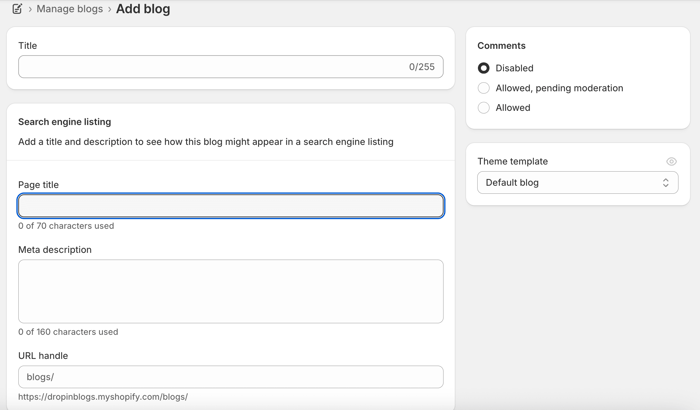
Task: Click the Search engine listing heading
Action: [65, 122]
